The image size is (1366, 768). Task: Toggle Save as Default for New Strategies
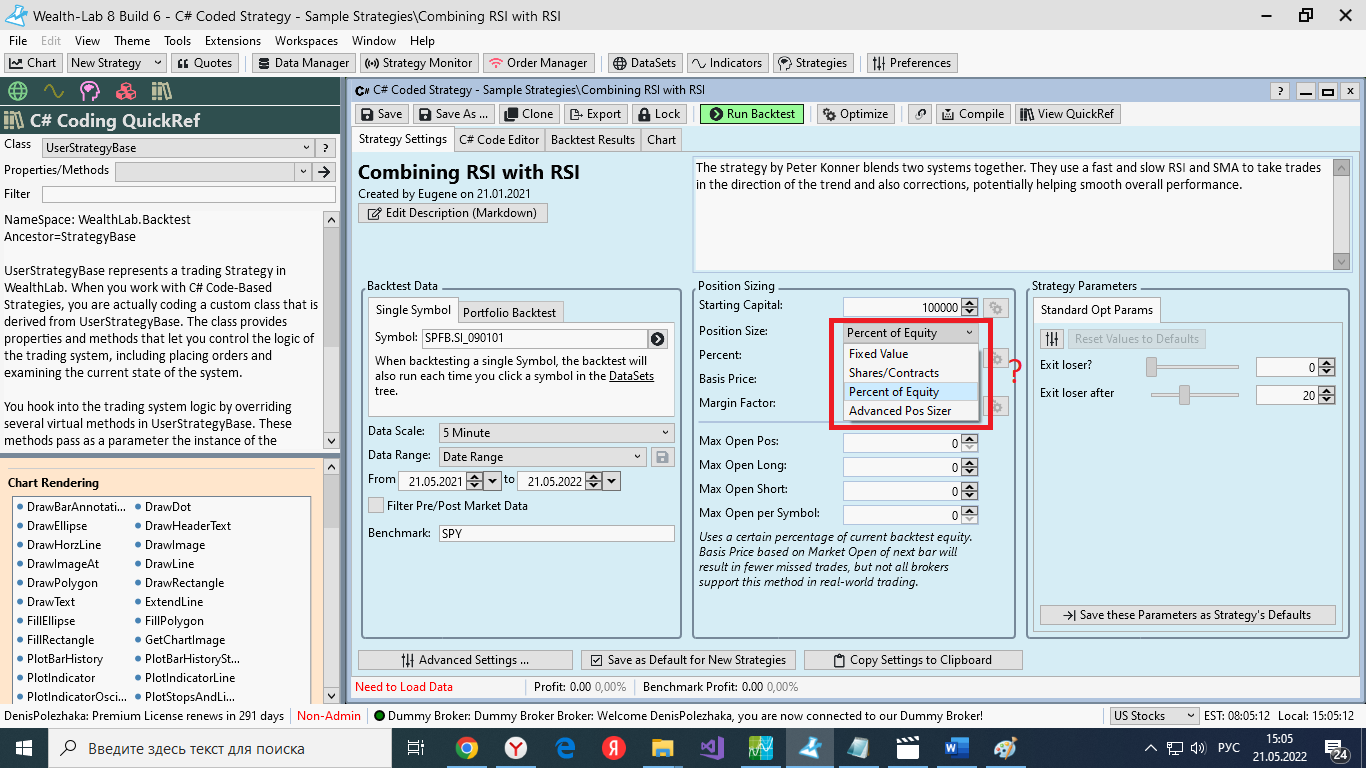[x=596, y=660]
